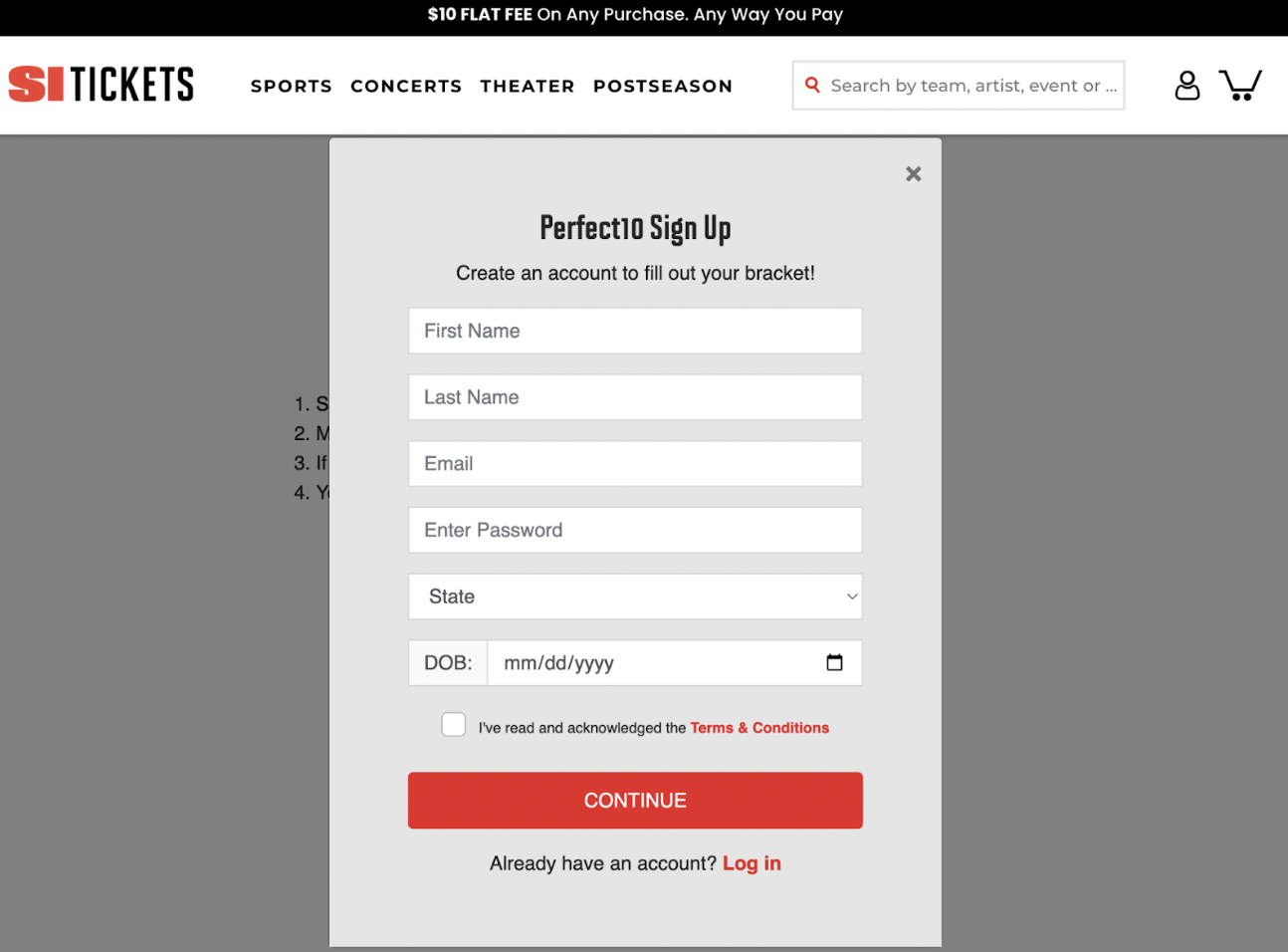Open the search with the magnifying glass icon

[813, 85]
